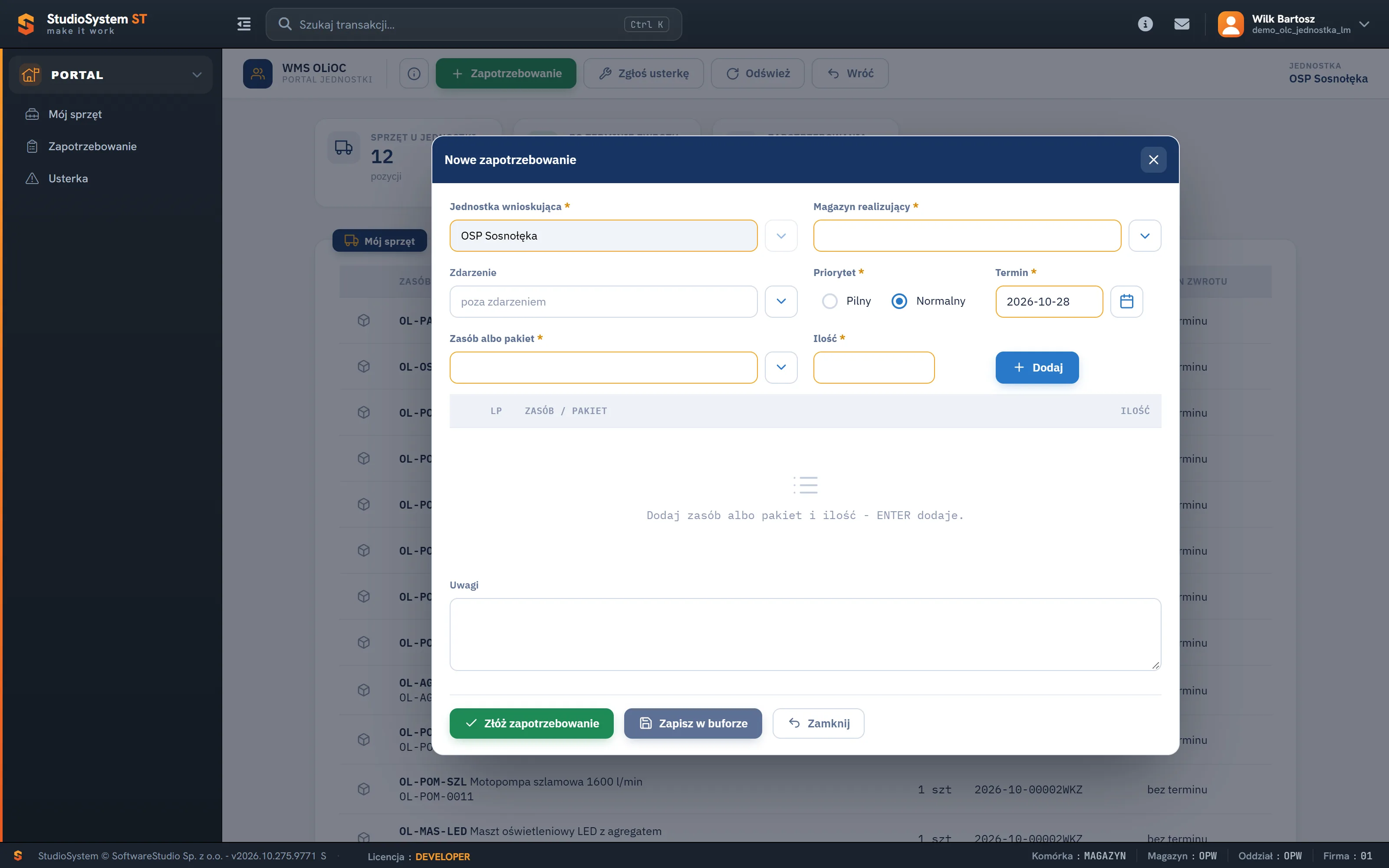Click the Uwagi text area

point(805,635)
